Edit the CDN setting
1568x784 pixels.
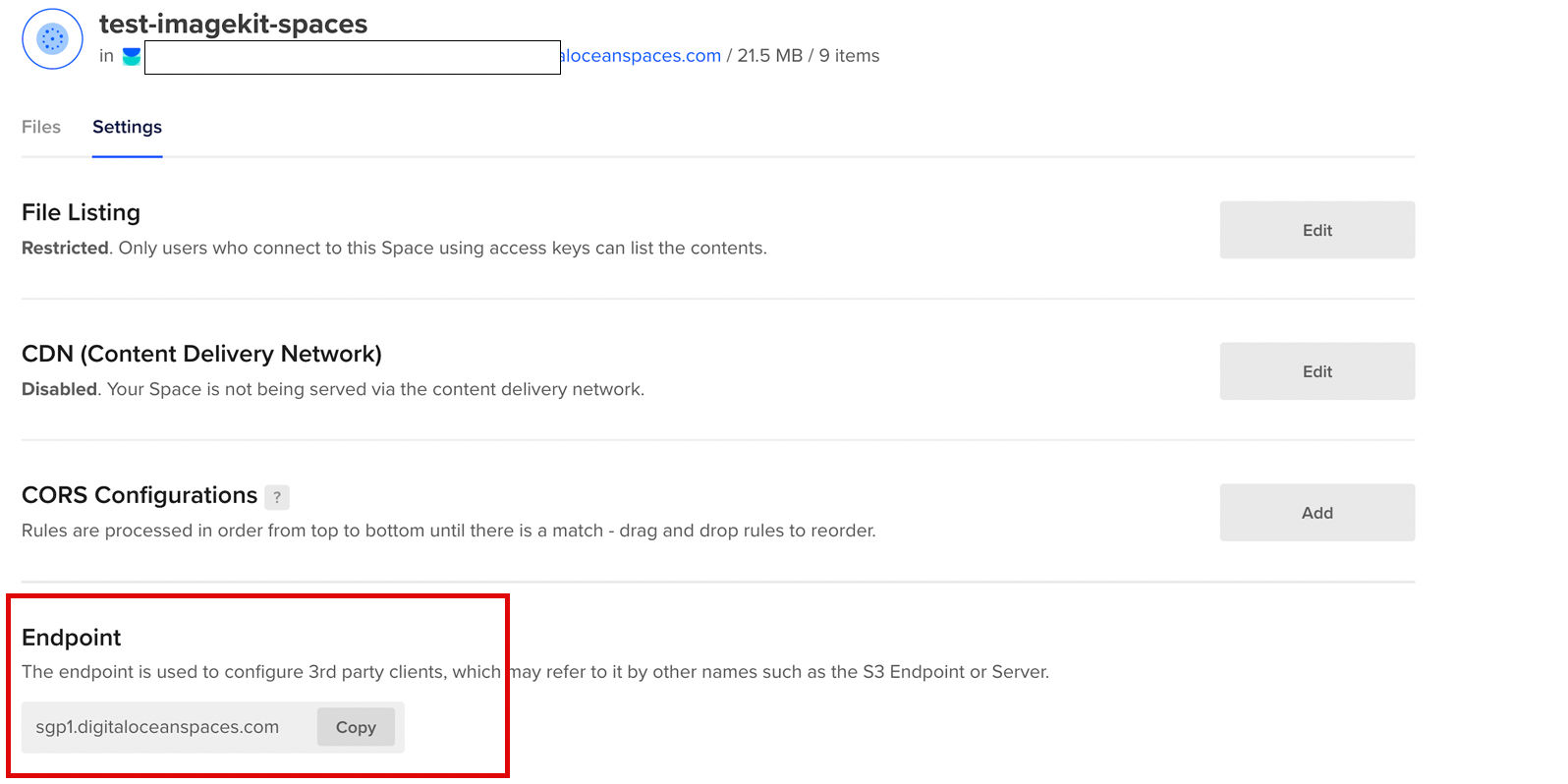click(1316, 371)
